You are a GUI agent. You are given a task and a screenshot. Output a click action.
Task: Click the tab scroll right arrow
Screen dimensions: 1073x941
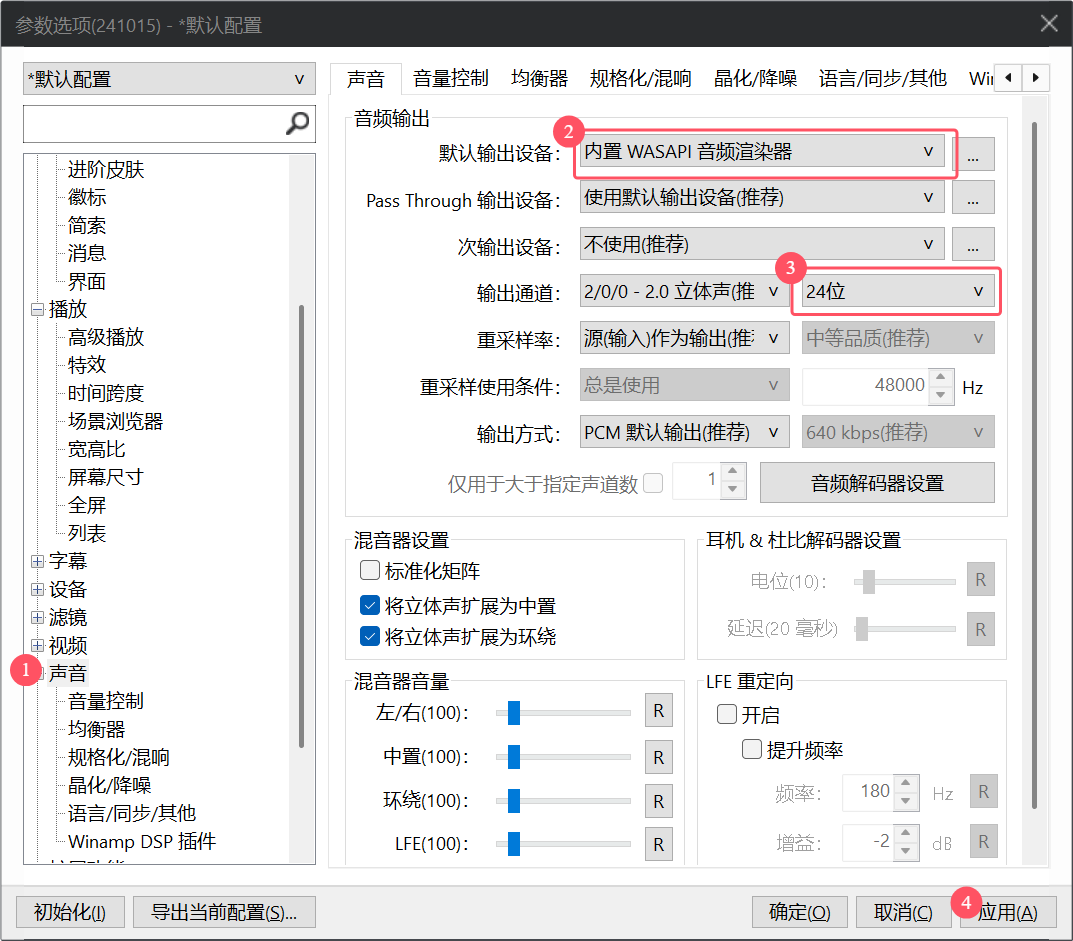(x=1036, y=77)
